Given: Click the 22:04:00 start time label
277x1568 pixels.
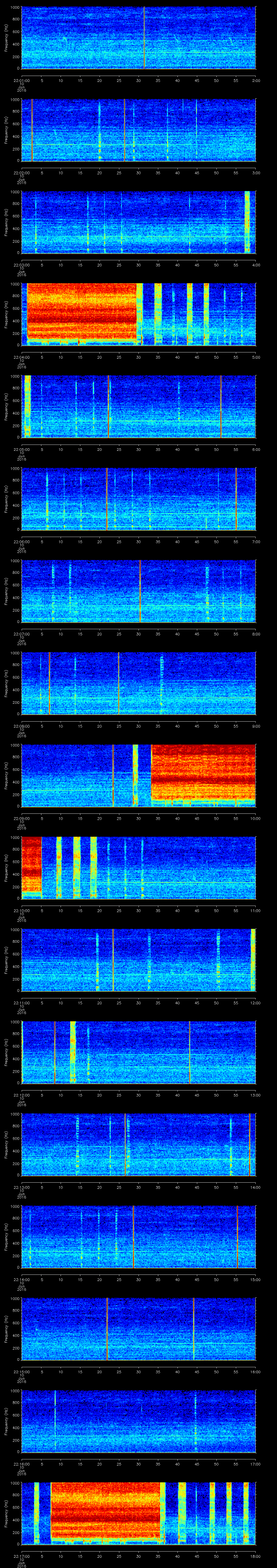Looking at the screenshot, I should pyautogui.click(x=21, y=357).
